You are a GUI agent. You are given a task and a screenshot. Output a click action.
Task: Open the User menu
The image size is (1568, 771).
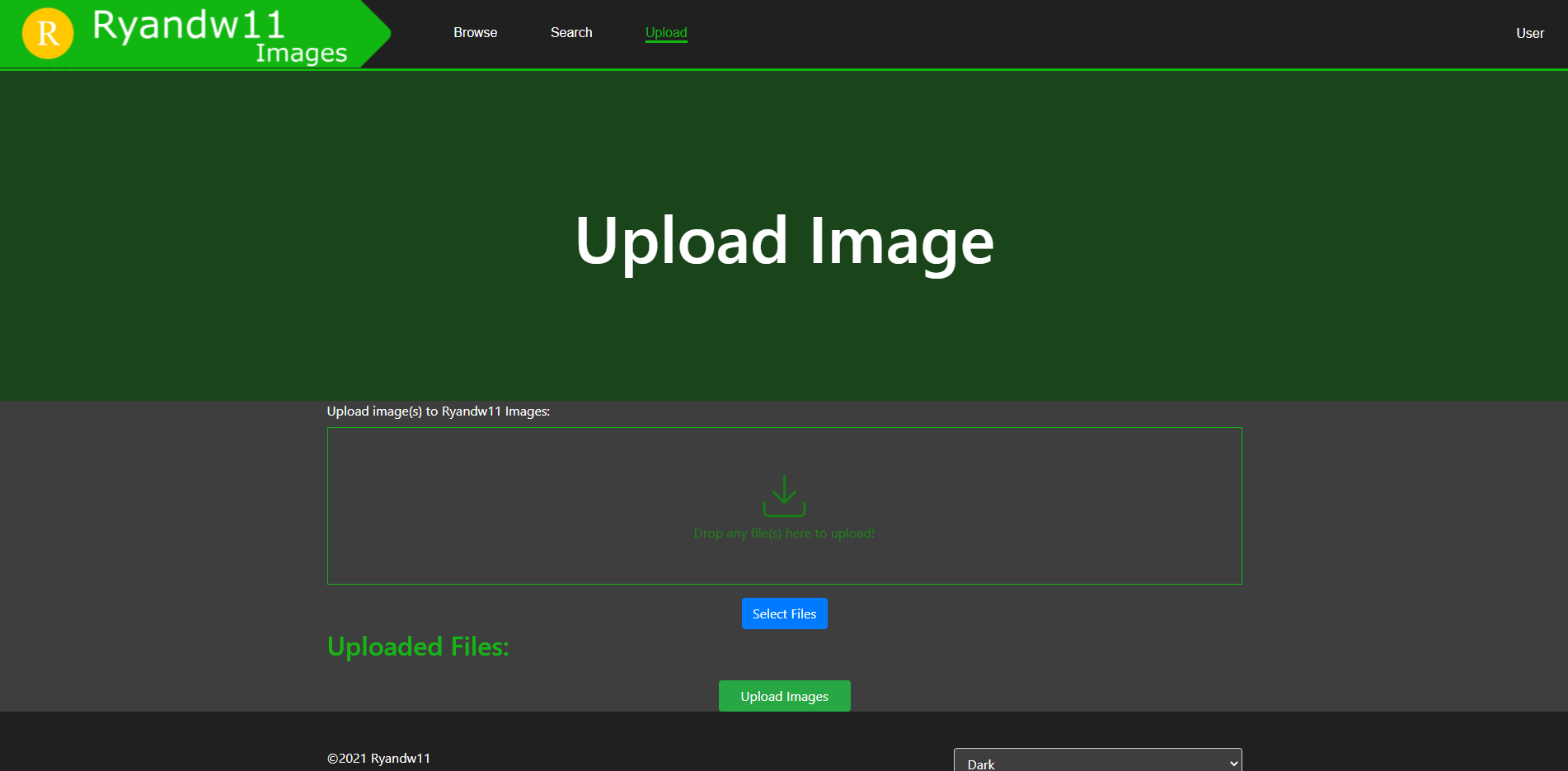coord(1530,34)
